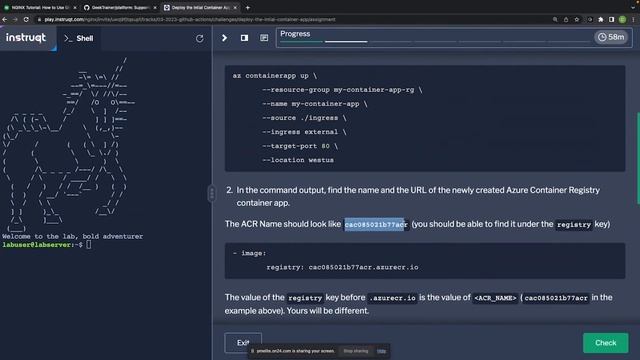Toggle split panel layout icon
Viewport: 640px width, 360px height.
pyautogui.click(x=244, y=38)
